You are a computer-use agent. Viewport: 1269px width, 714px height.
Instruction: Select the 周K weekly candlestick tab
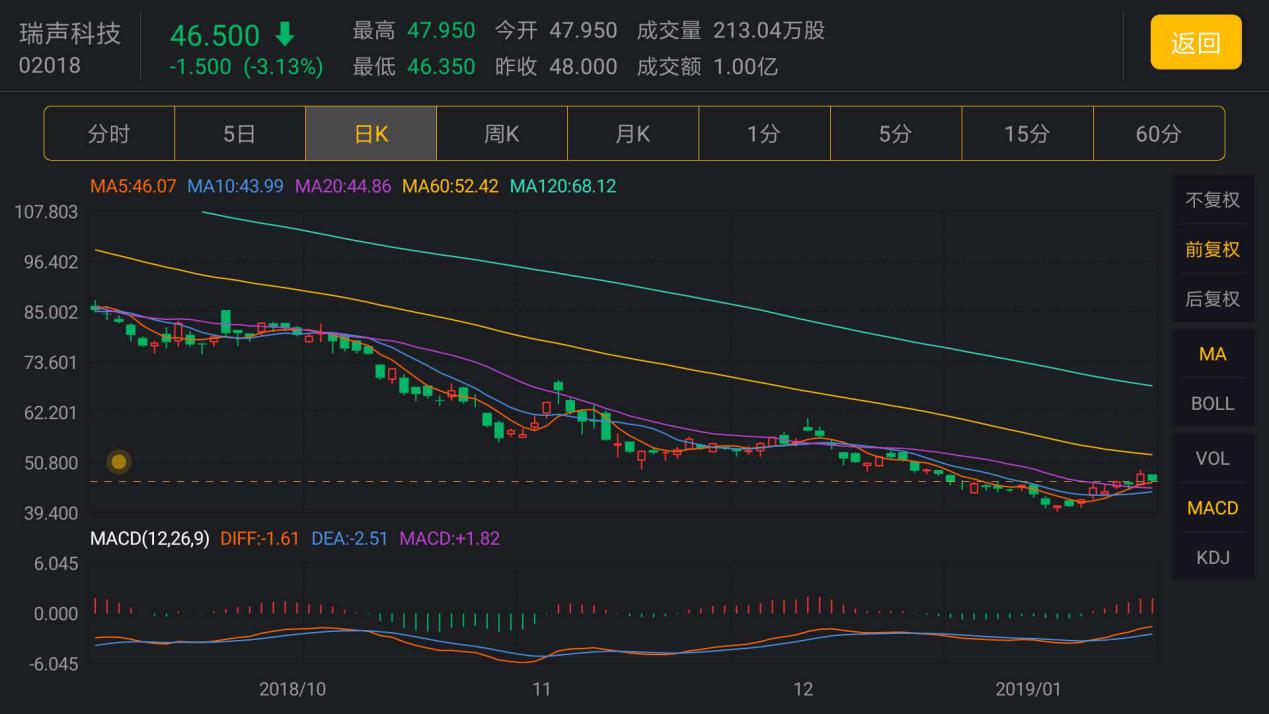(x=502, y=133)
